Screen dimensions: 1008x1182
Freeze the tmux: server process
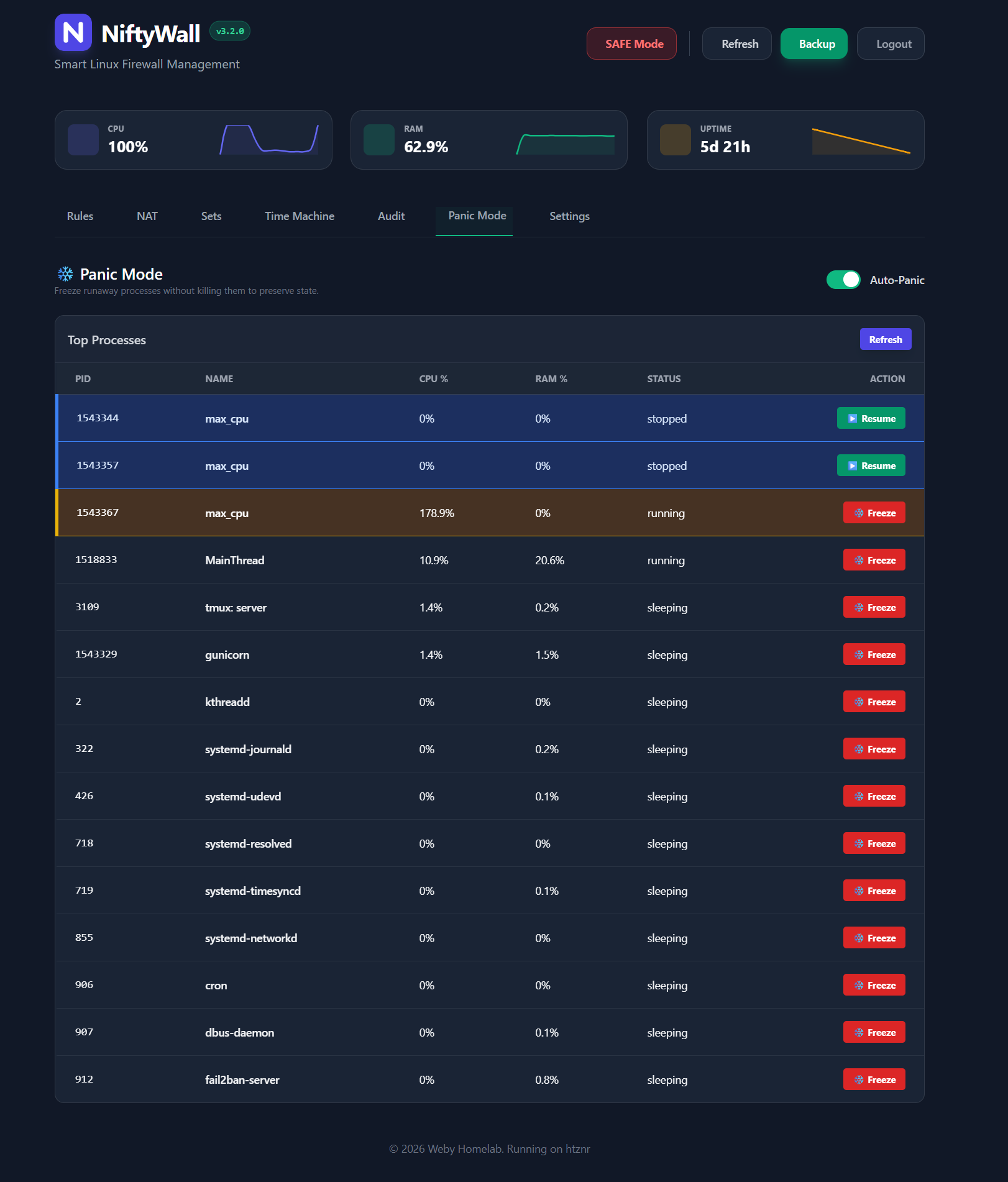(874, 607)
